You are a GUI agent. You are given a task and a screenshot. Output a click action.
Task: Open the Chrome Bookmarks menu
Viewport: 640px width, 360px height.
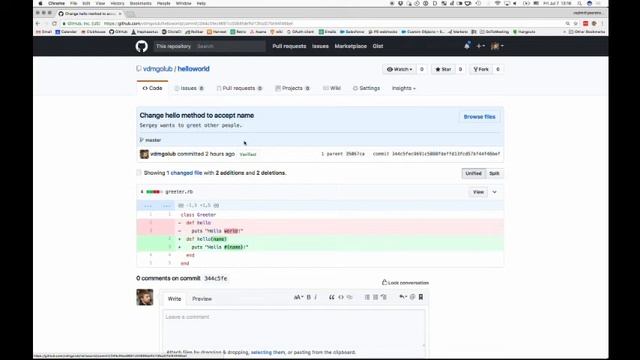140,3
